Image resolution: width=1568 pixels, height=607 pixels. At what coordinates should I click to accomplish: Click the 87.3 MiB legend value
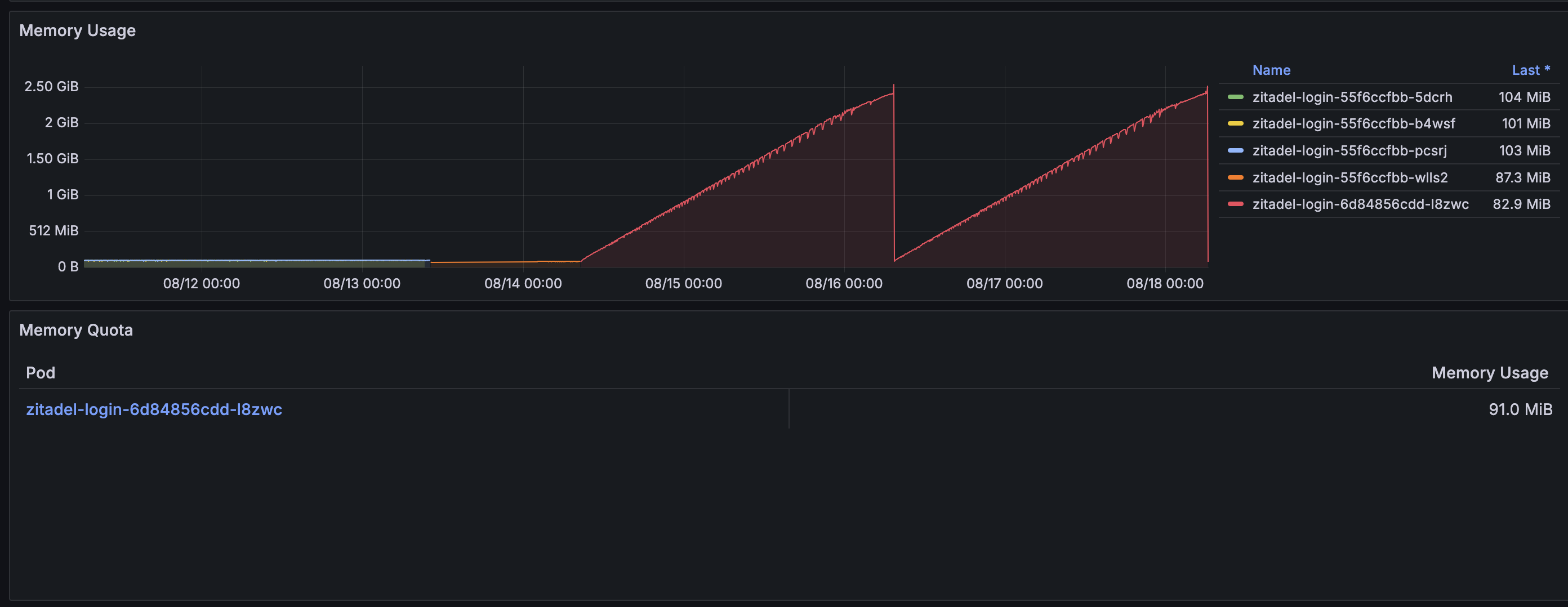pyautogui.click(x=1522, y=177)
